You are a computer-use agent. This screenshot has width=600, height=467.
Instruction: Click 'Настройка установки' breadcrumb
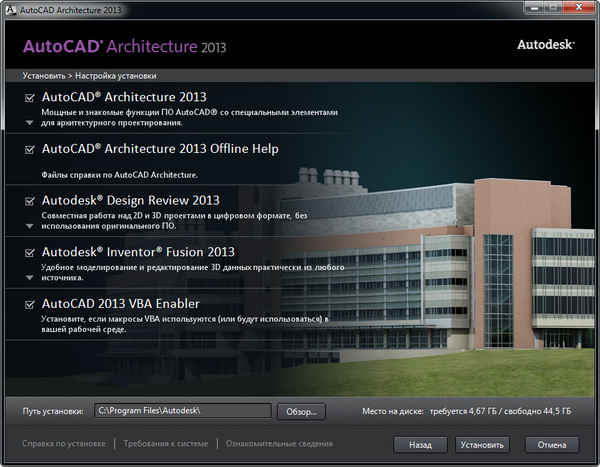(x=113, y=75)
